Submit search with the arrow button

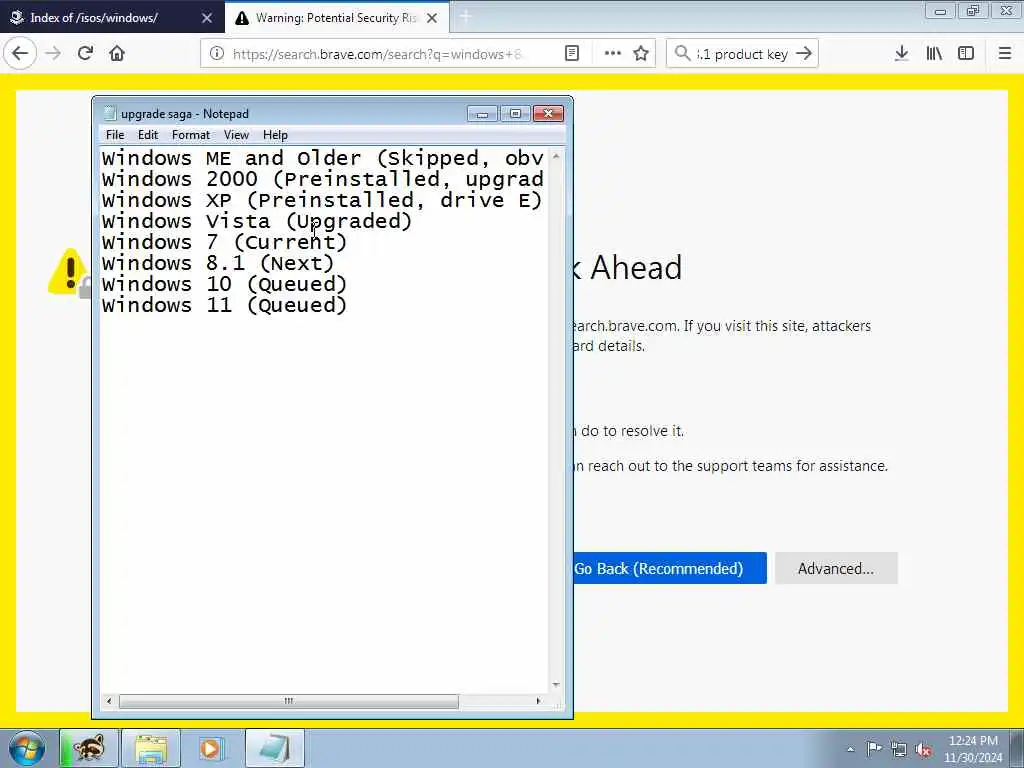point(804,54)
